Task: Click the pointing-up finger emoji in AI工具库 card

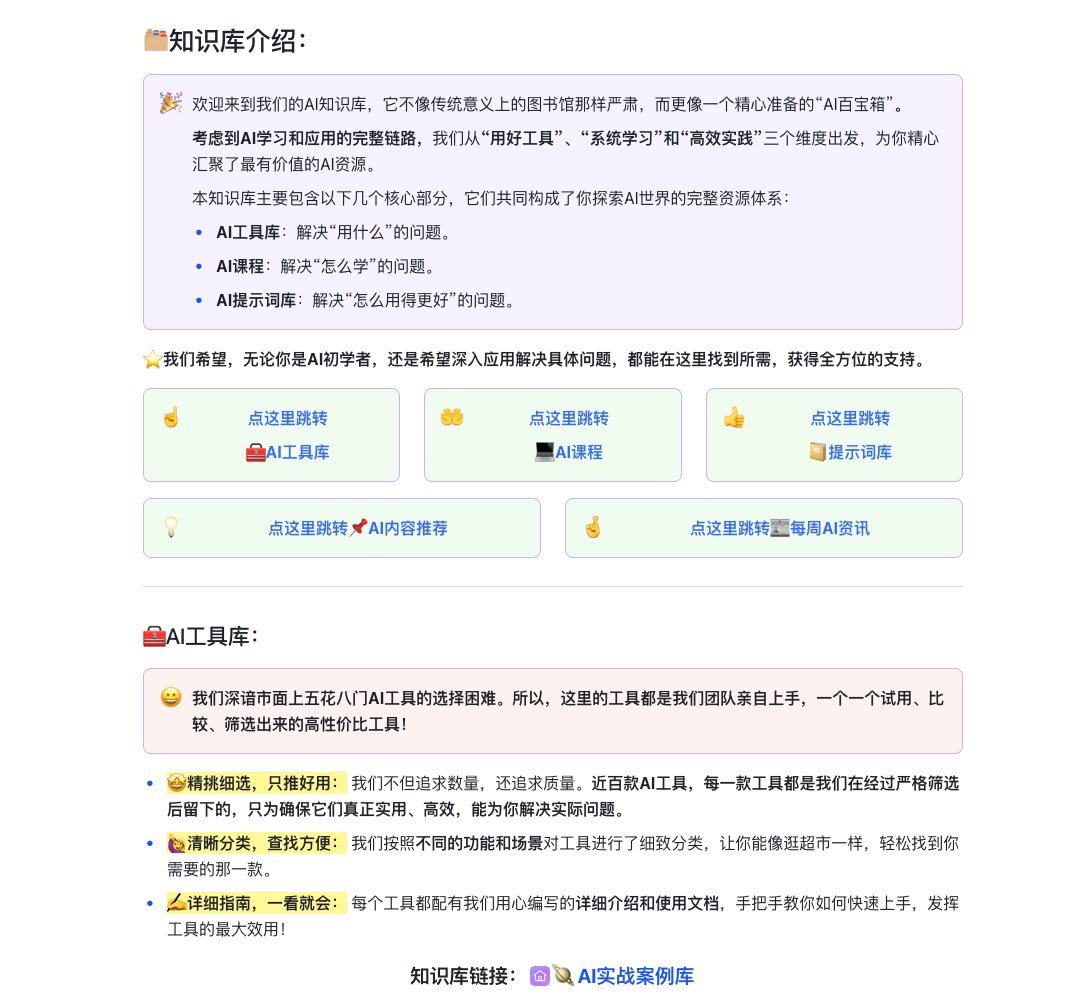Action: [x=171, y=418]
